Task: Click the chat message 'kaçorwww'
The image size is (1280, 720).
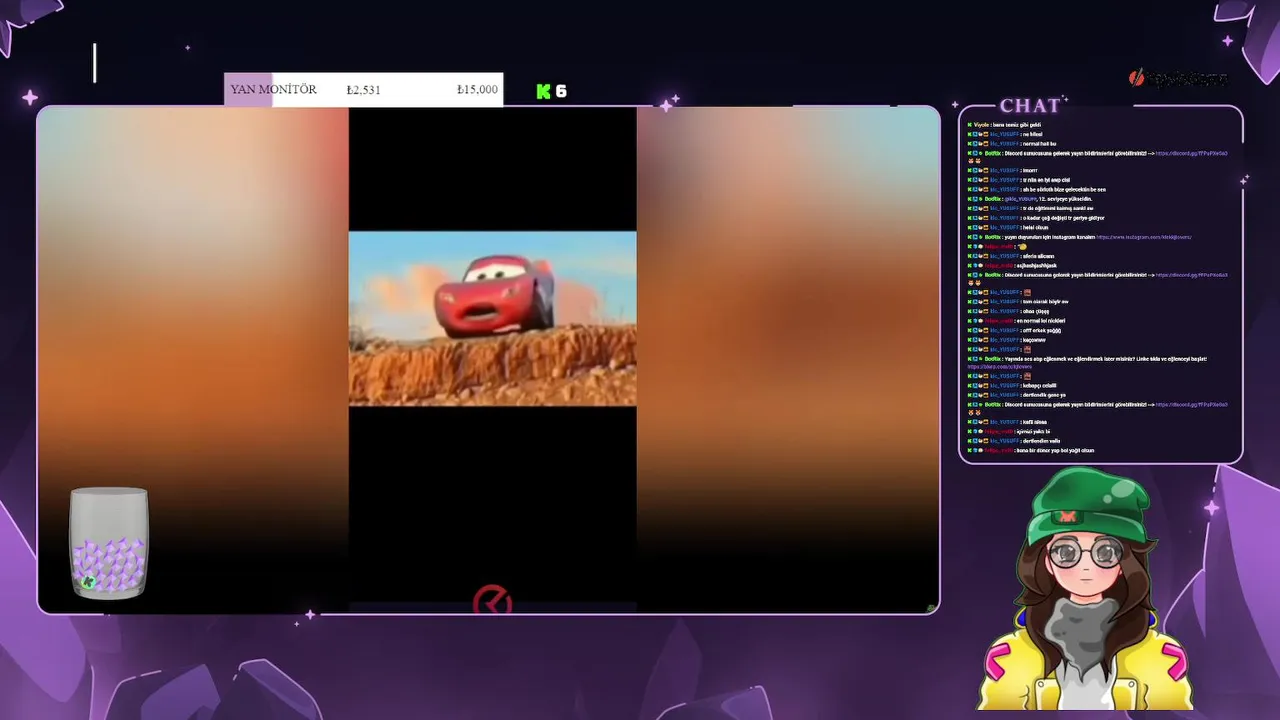Action: click(1034, 340)
